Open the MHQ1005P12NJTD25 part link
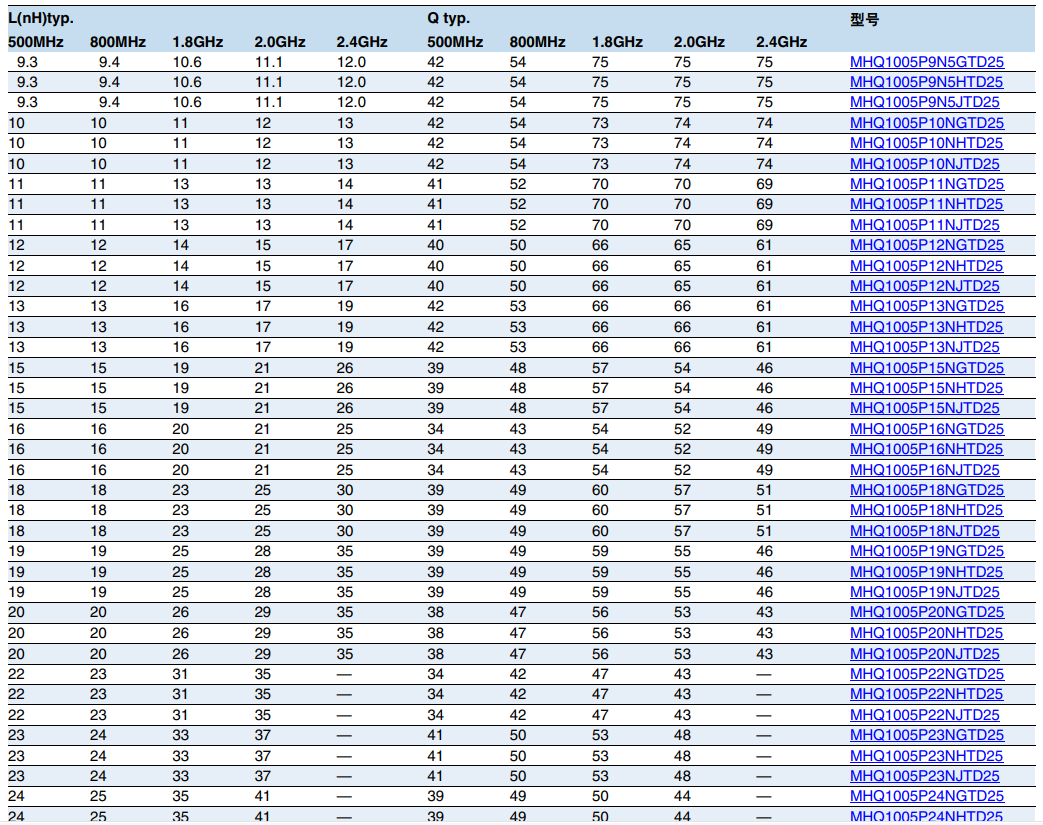 925,286
